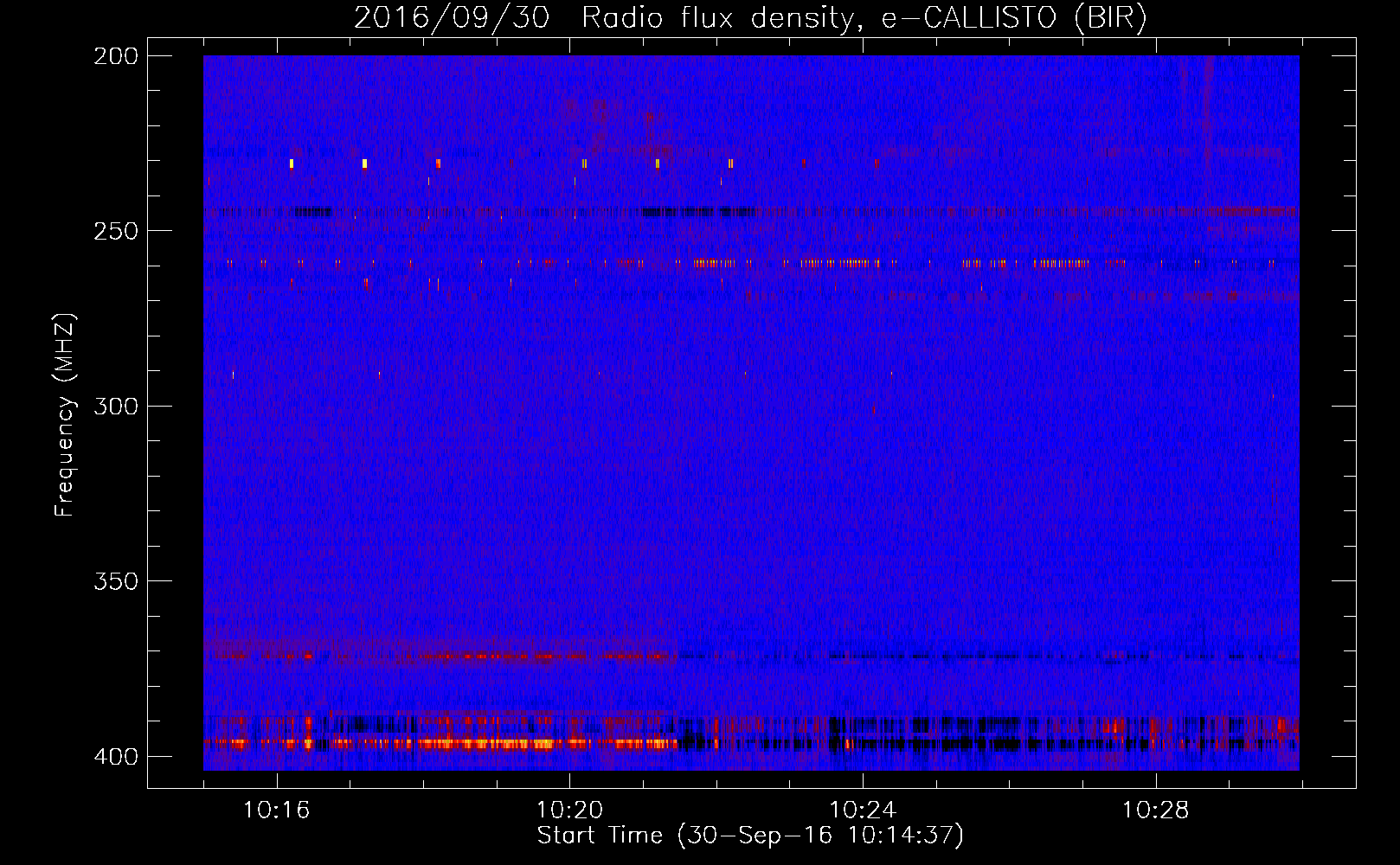1400x865 pixels.
Task: Click the 'Start Time' axis caption
Action: (x=750, y=836)
